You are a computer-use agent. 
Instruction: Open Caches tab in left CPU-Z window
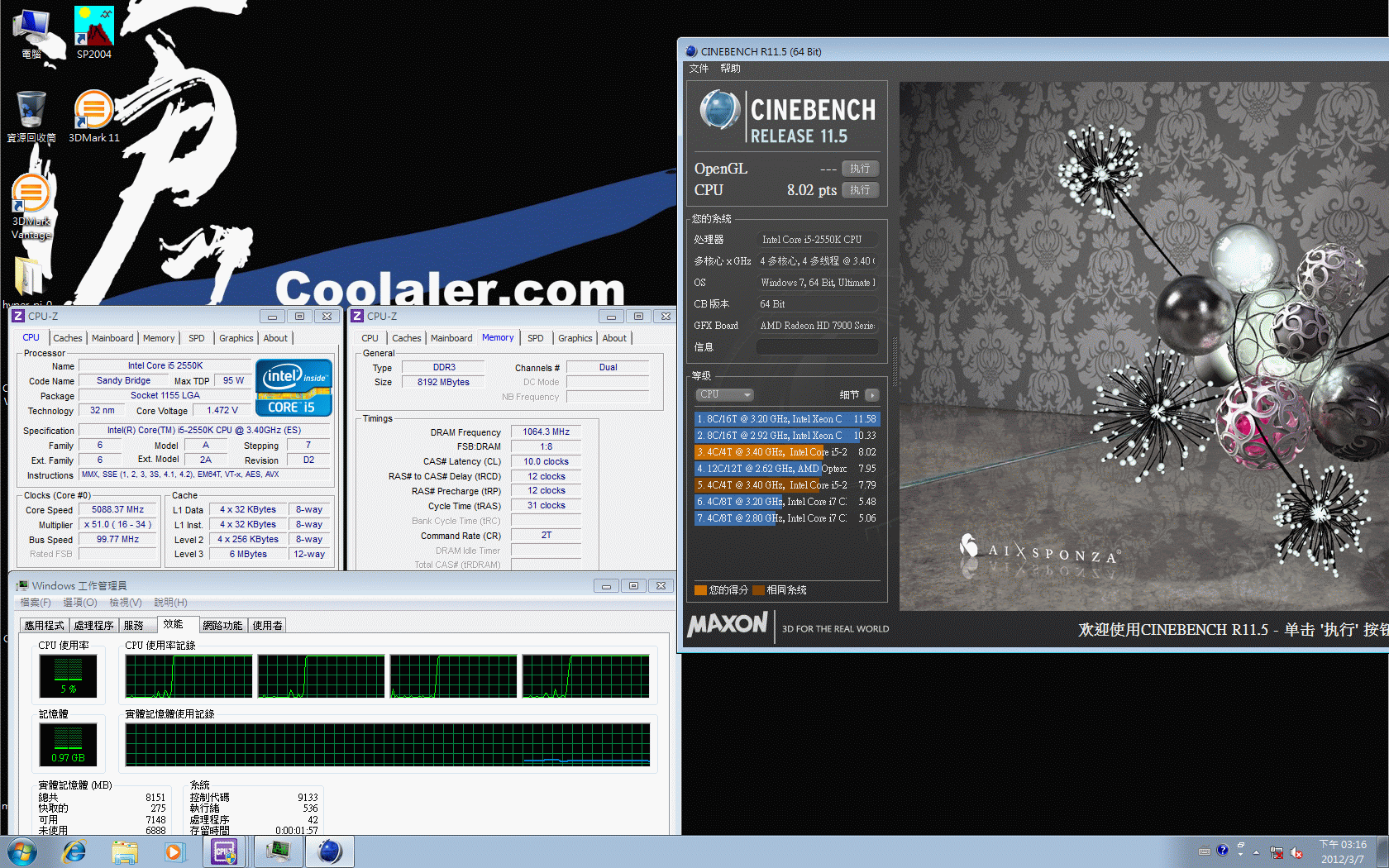click(x=68, y=338)
